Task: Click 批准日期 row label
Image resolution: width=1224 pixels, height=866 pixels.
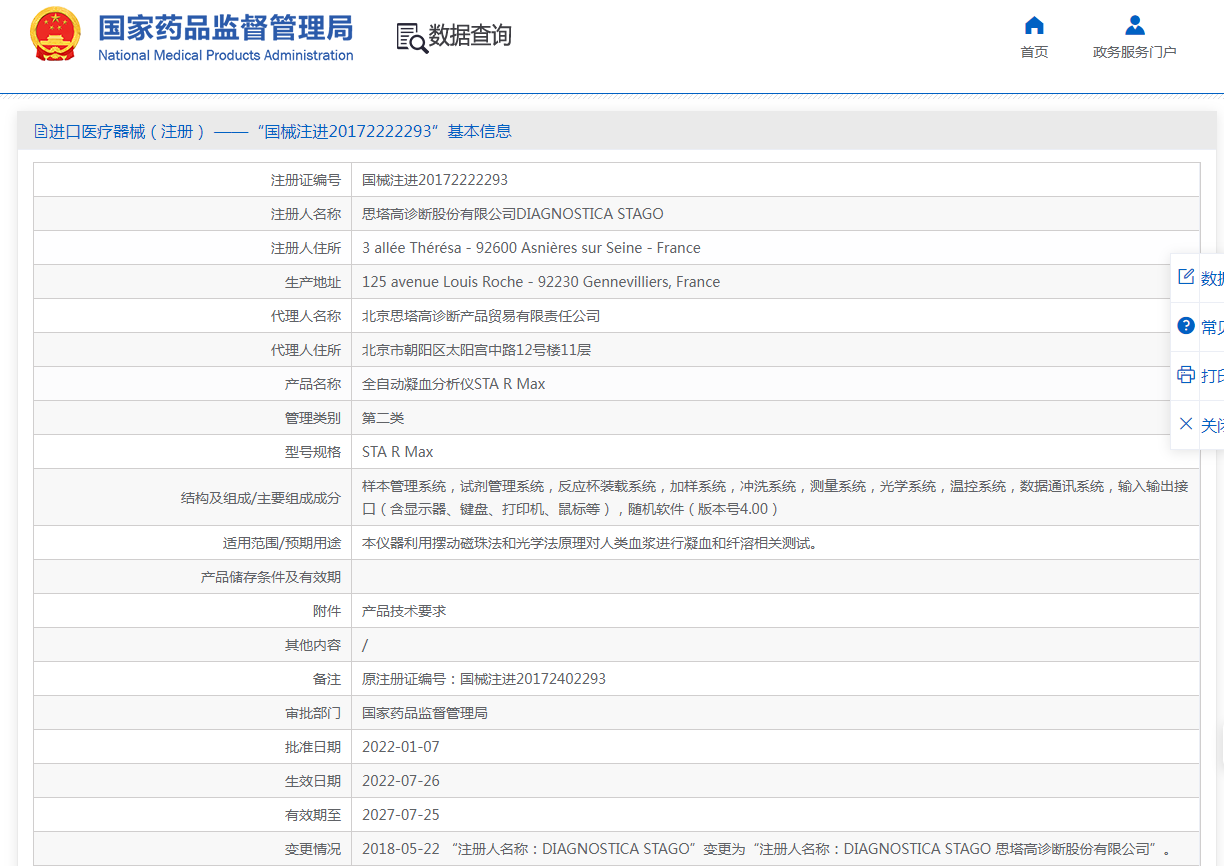Action: coord(313,747)
